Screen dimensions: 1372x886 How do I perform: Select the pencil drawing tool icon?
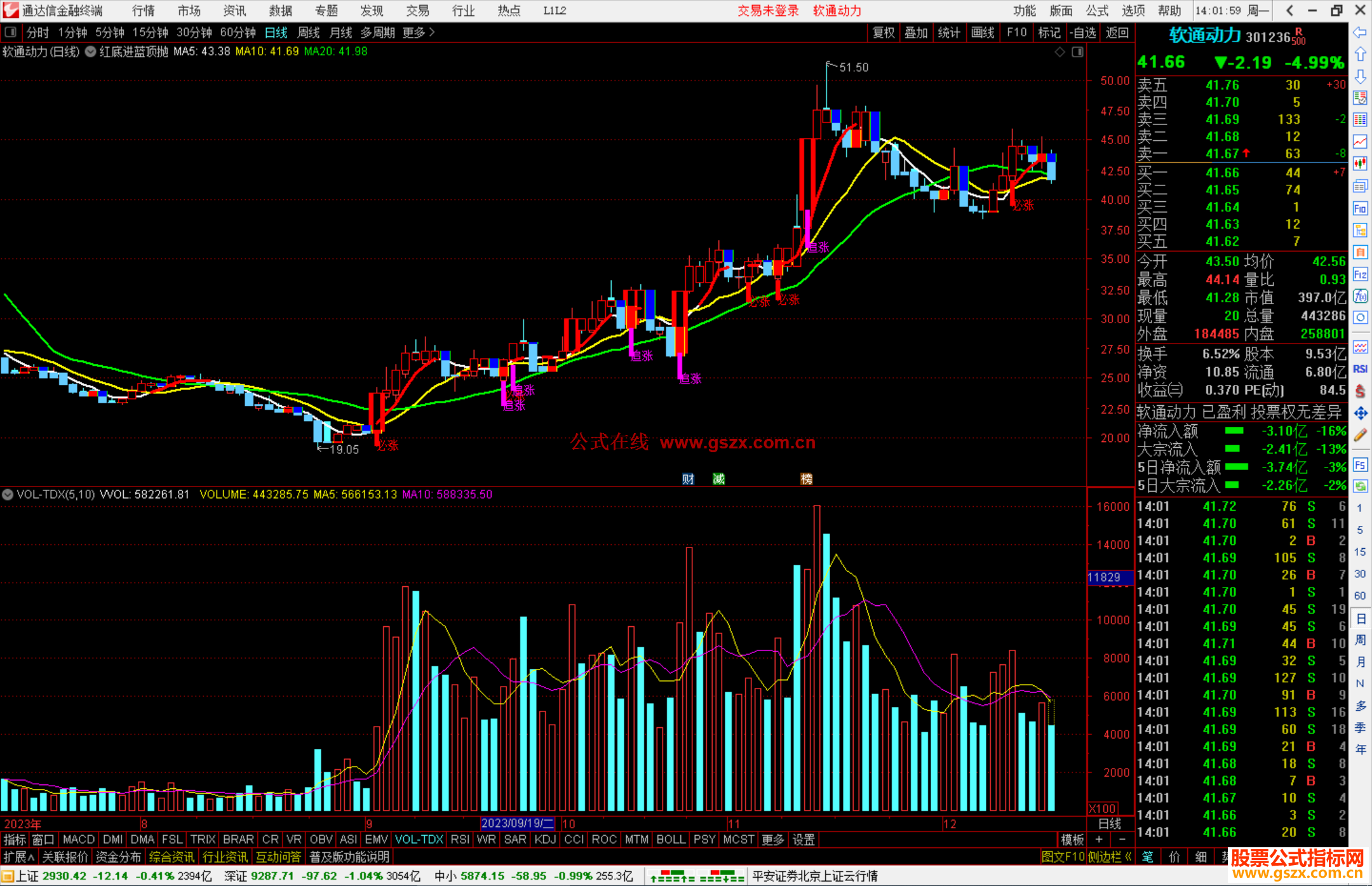(1360, 435)
